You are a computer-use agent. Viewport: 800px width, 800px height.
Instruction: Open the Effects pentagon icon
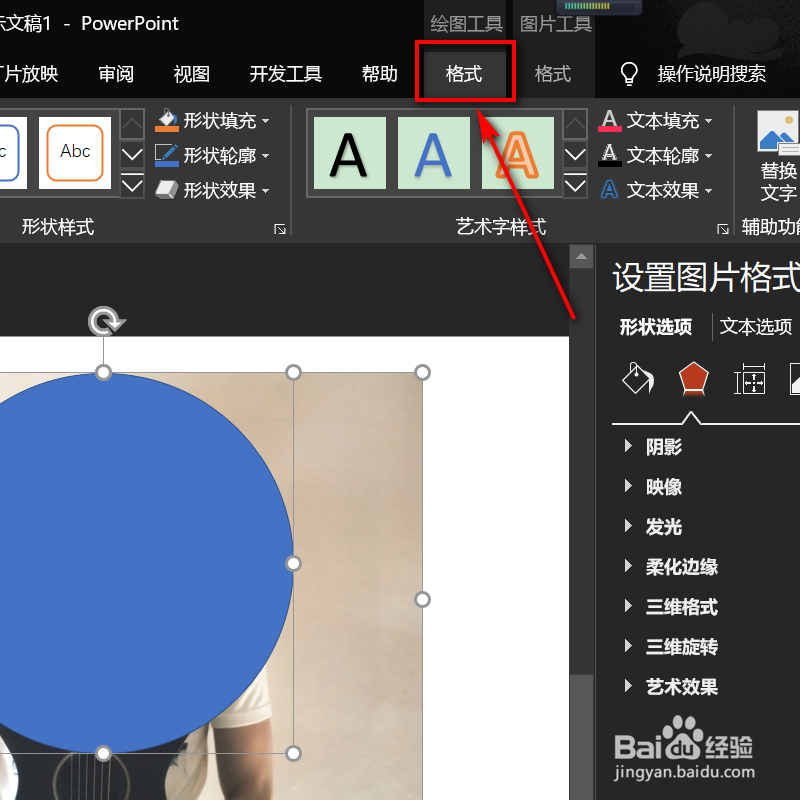point(693,379)
